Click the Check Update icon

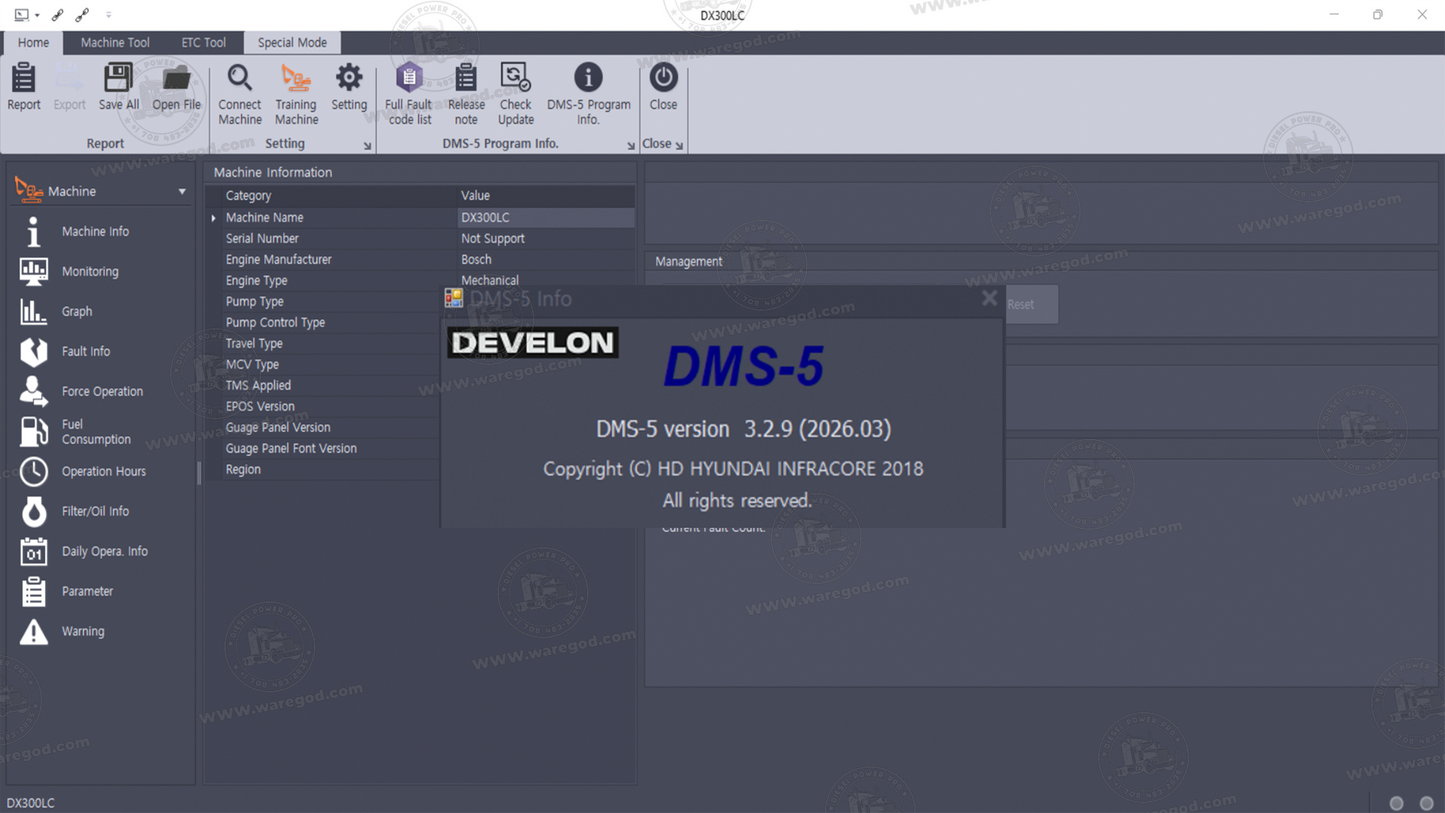coord(516,94)
